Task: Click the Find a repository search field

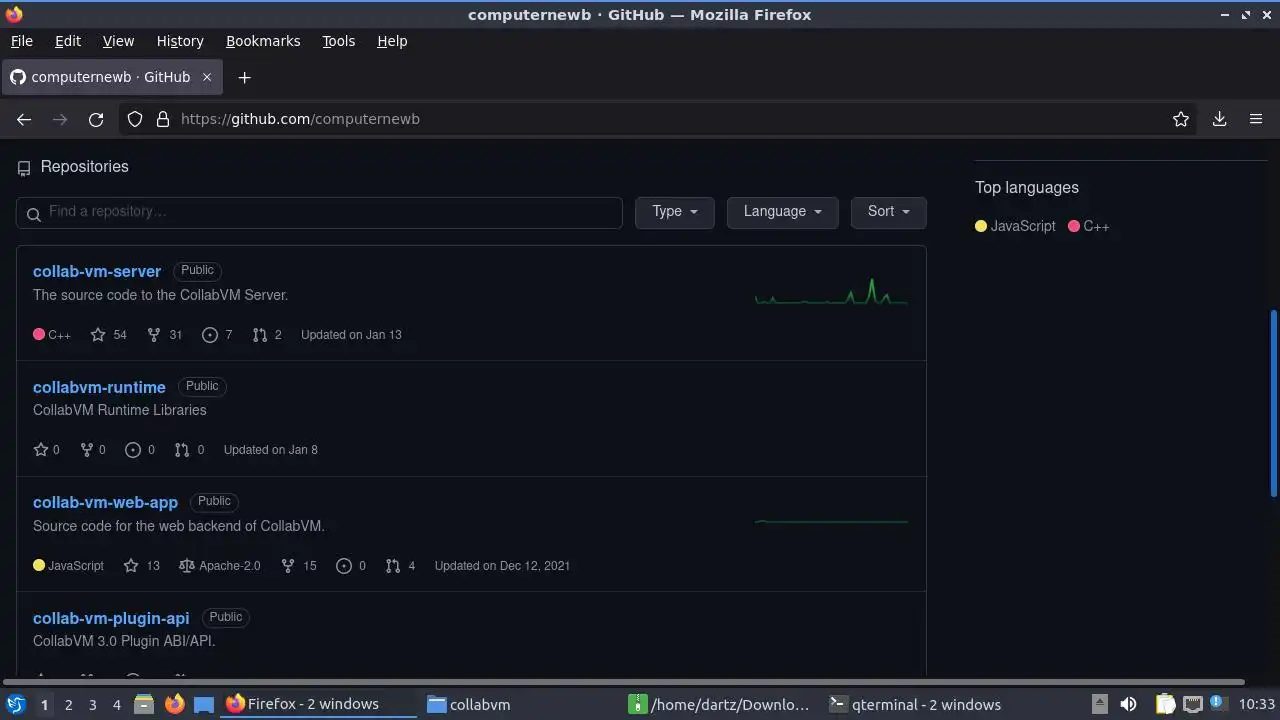Action: pos(319,212)
